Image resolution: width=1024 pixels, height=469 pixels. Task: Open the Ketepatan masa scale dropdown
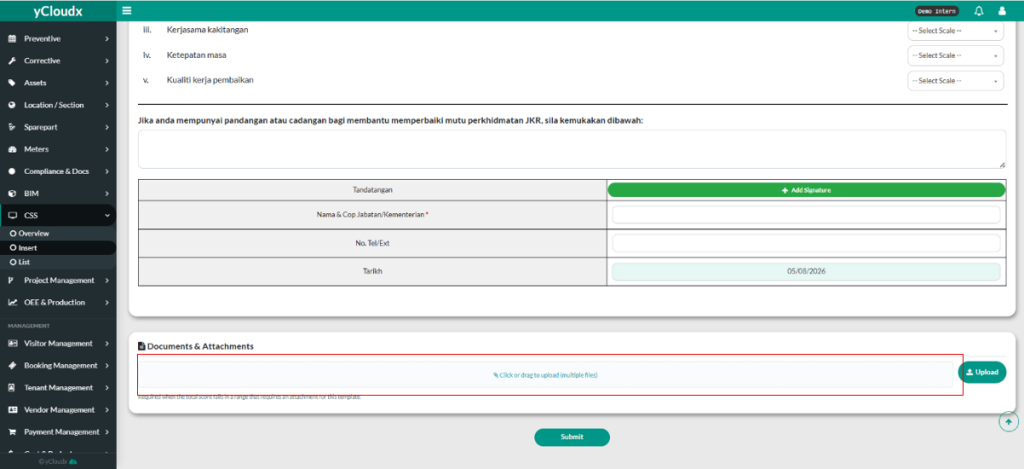point(955,56)
